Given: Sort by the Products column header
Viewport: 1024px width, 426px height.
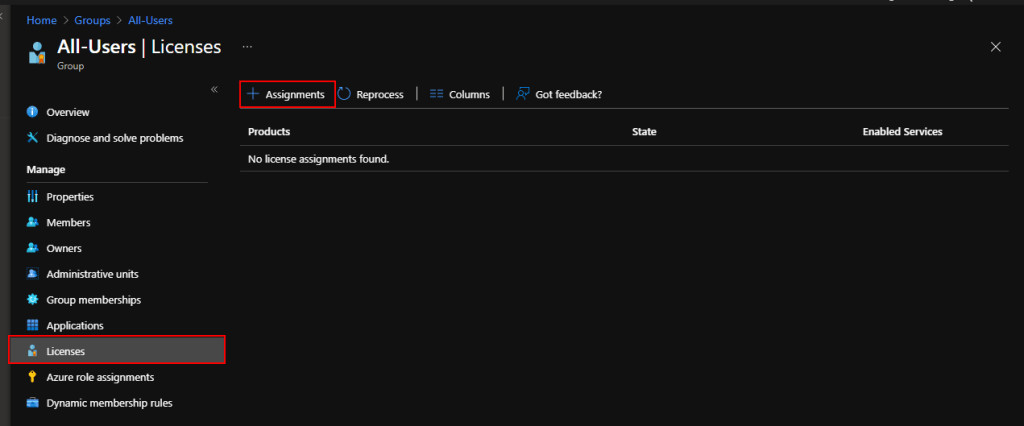Looking at the screenshot, I should [x=269, y=132].
